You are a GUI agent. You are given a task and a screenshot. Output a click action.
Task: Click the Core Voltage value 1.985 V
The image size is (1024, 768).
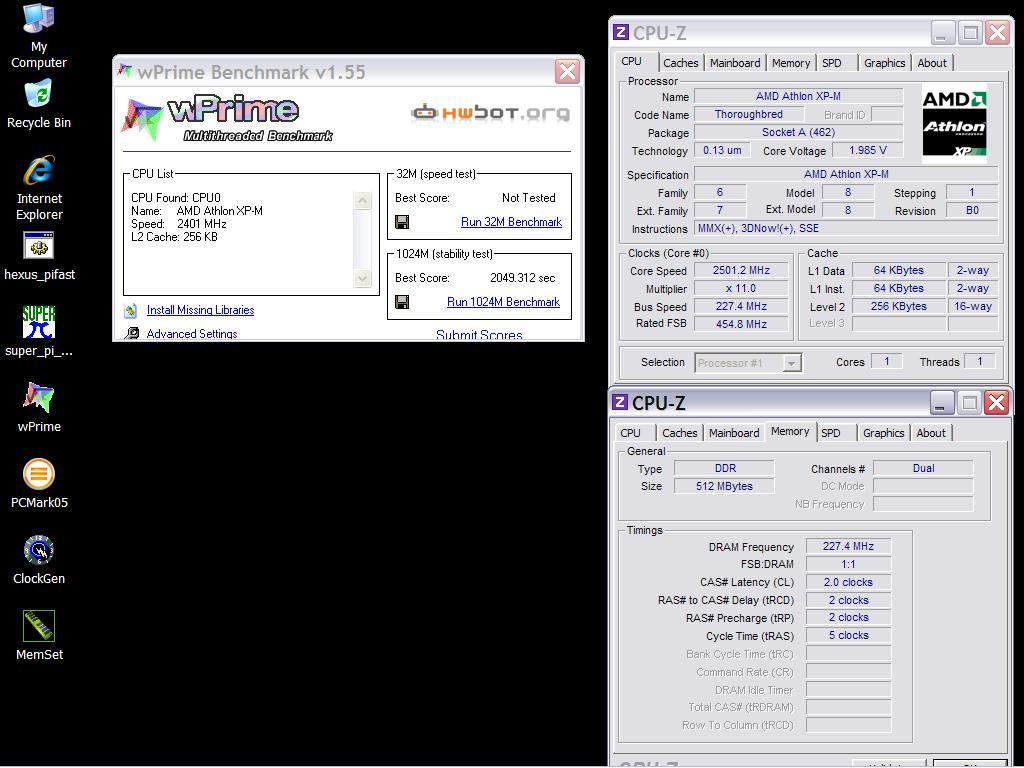point(868,150)
